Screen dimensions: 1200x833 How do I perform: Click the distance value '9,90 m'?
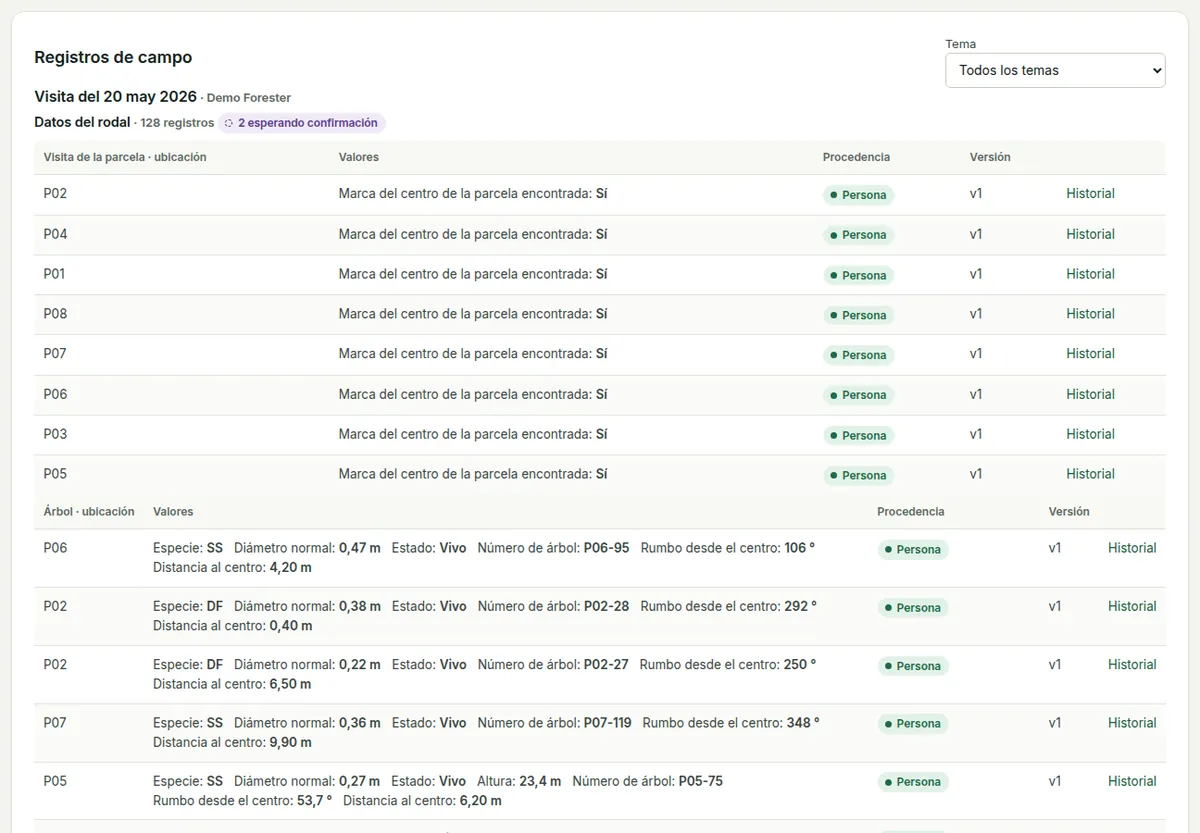pos(291,743)
